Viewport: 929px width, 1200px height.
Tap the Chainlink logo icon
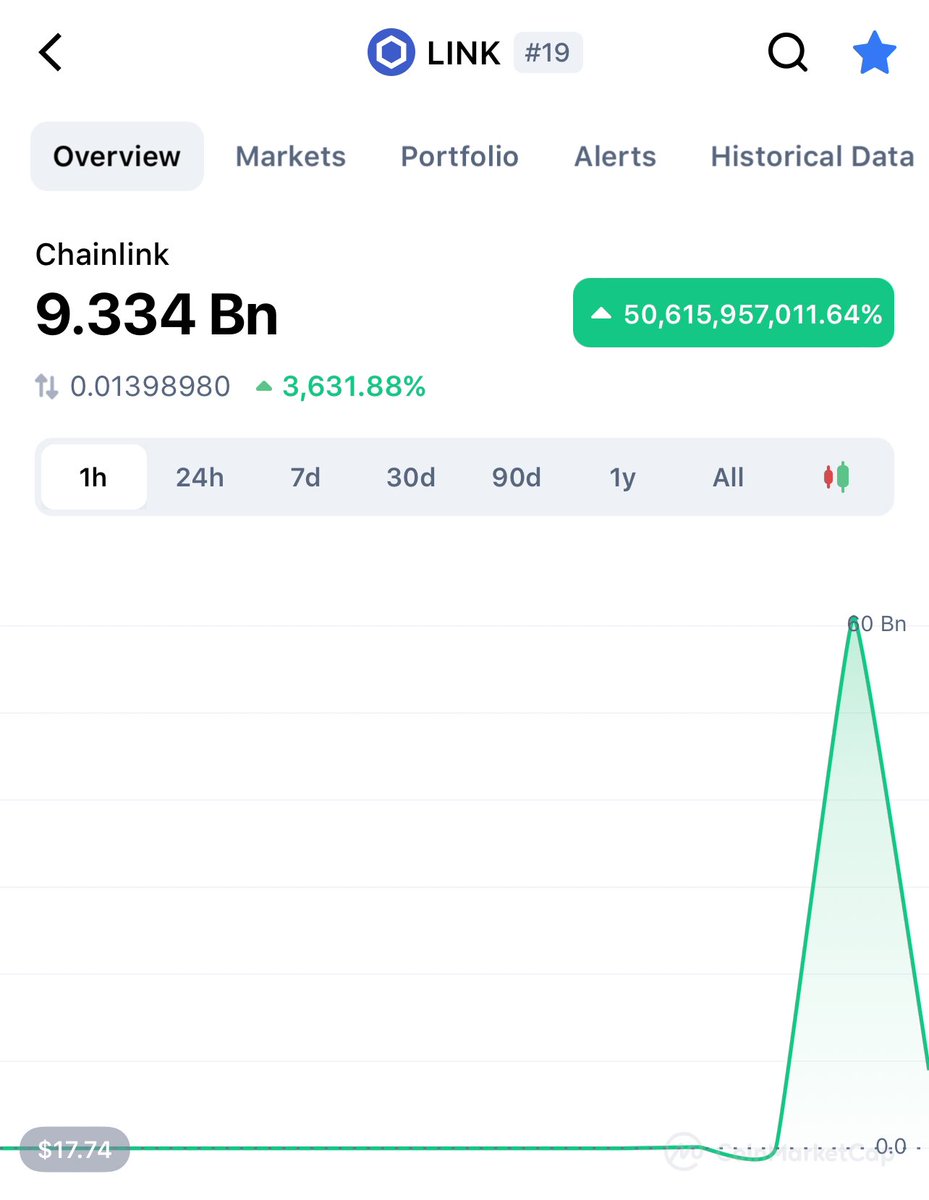391,53
